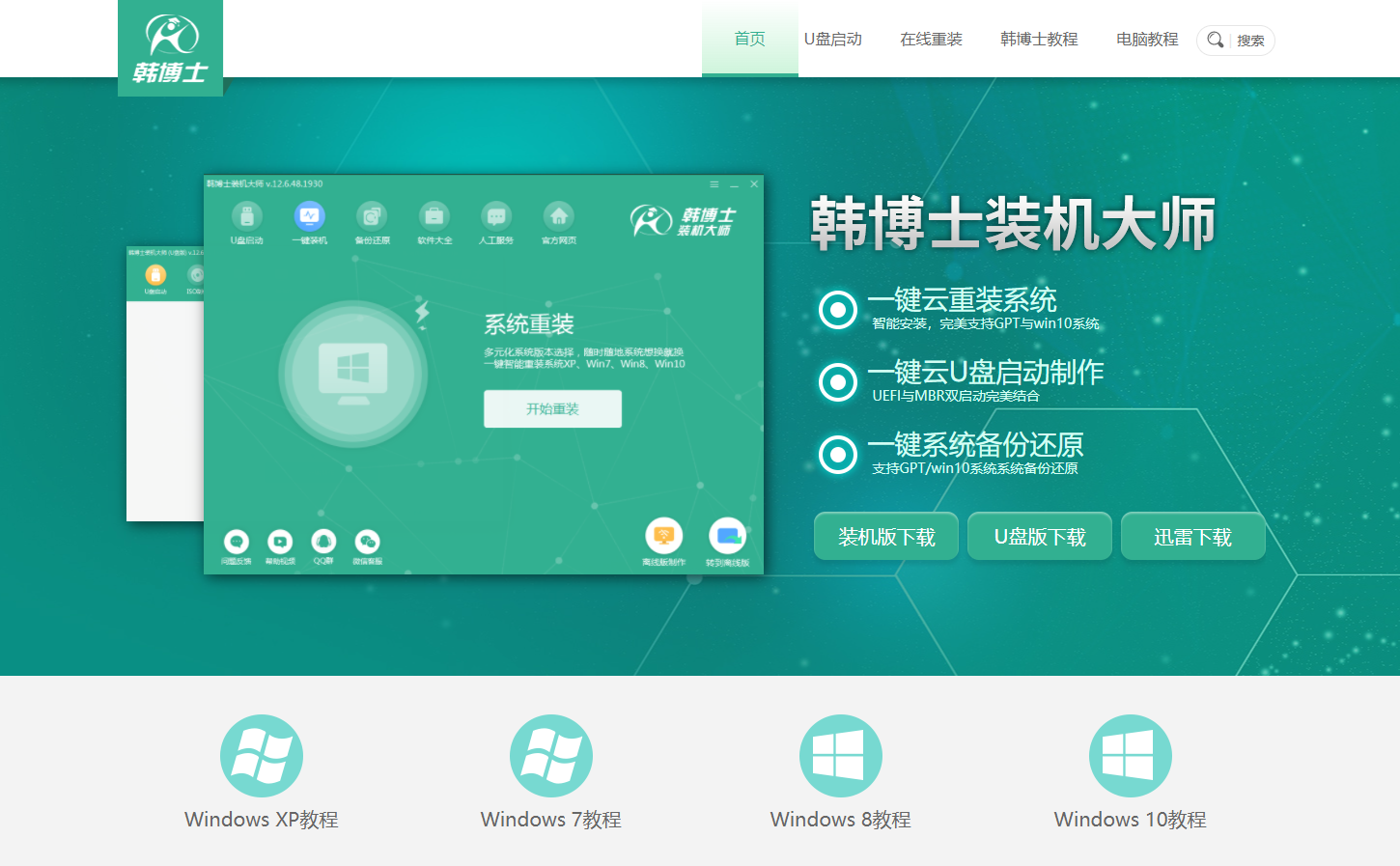Image resolution: width=1400 pixels, height=866 pixels.
Task: Download via the 迅雷下载 button
Action: pos(1193,536)
